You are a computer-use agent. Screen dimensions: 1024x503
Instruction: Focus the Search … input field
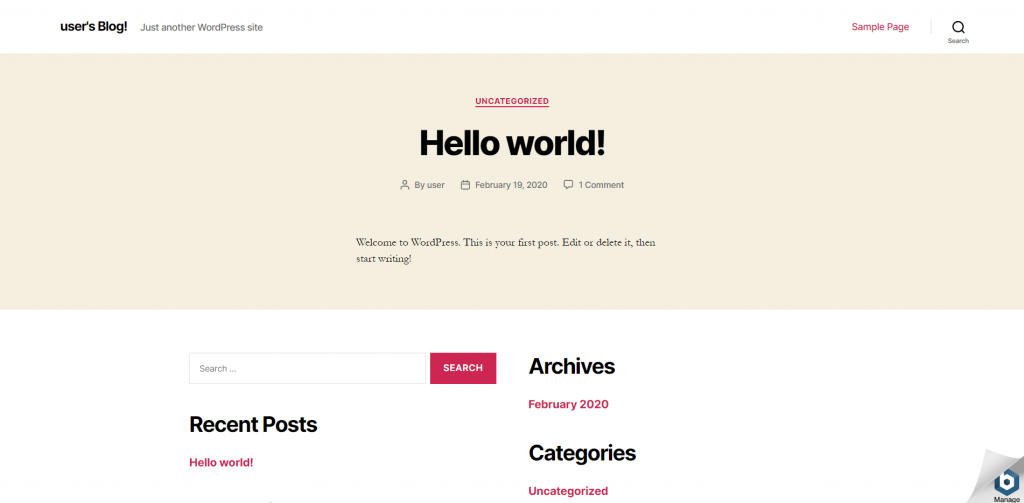(x=307, y=368)
